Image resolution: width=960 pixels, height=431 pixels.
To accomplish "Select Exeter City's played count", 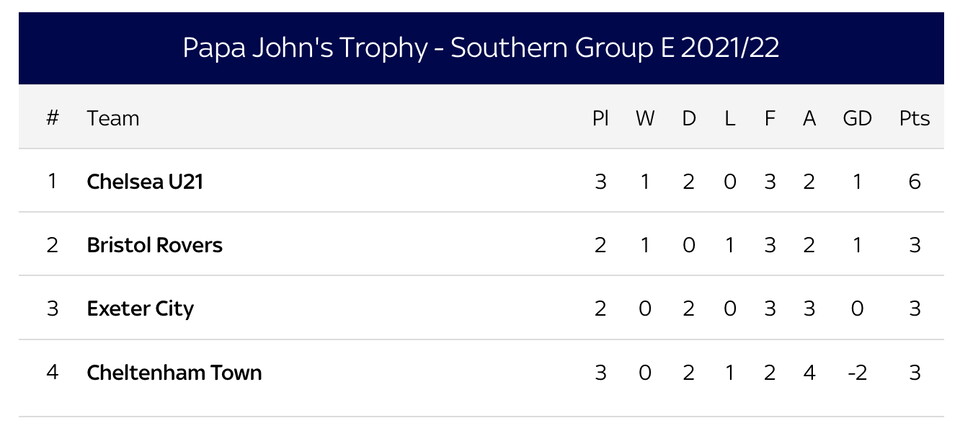I will (x=600, y=309).
